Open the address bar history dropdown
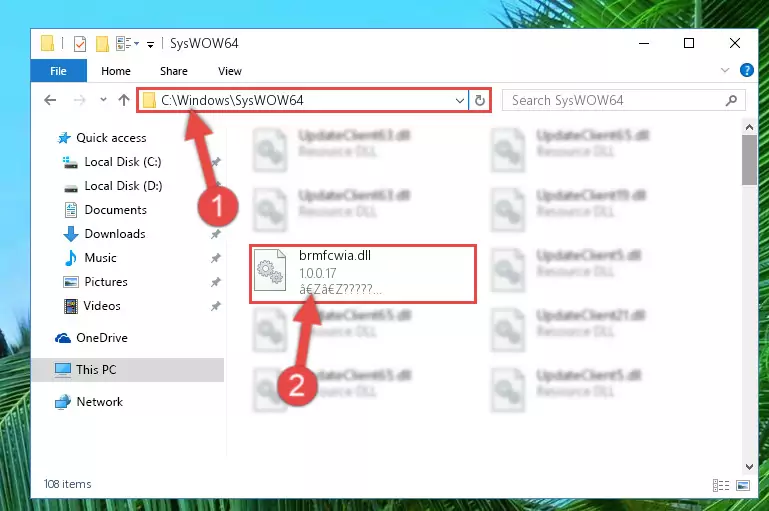The height and width of the screenshot is (511, 769). pyautogui.click(x=460, y=101)
